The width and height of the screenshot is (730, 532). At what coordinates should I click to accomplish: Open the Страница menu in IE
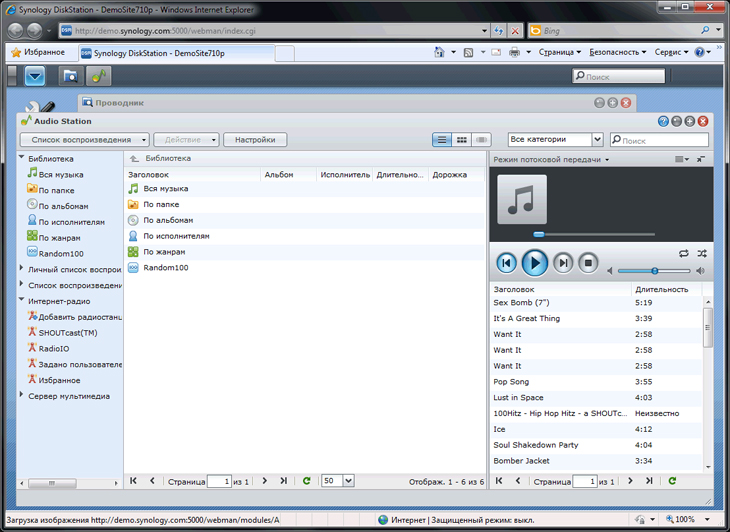560,51
